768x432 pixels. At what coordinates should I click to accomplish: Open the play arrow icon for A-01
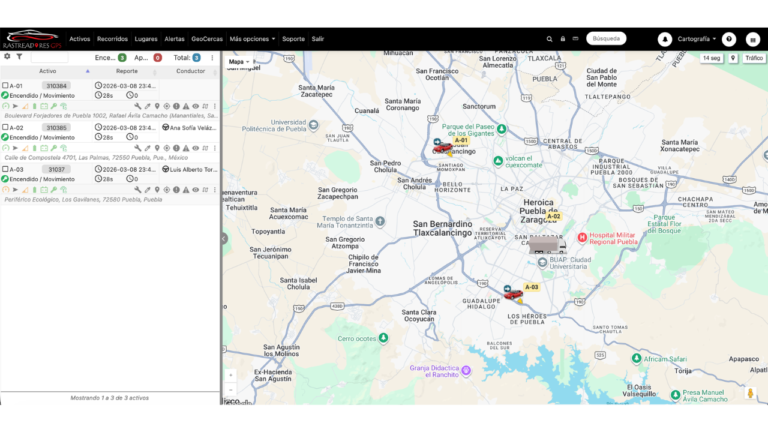[x=15, y=106]
